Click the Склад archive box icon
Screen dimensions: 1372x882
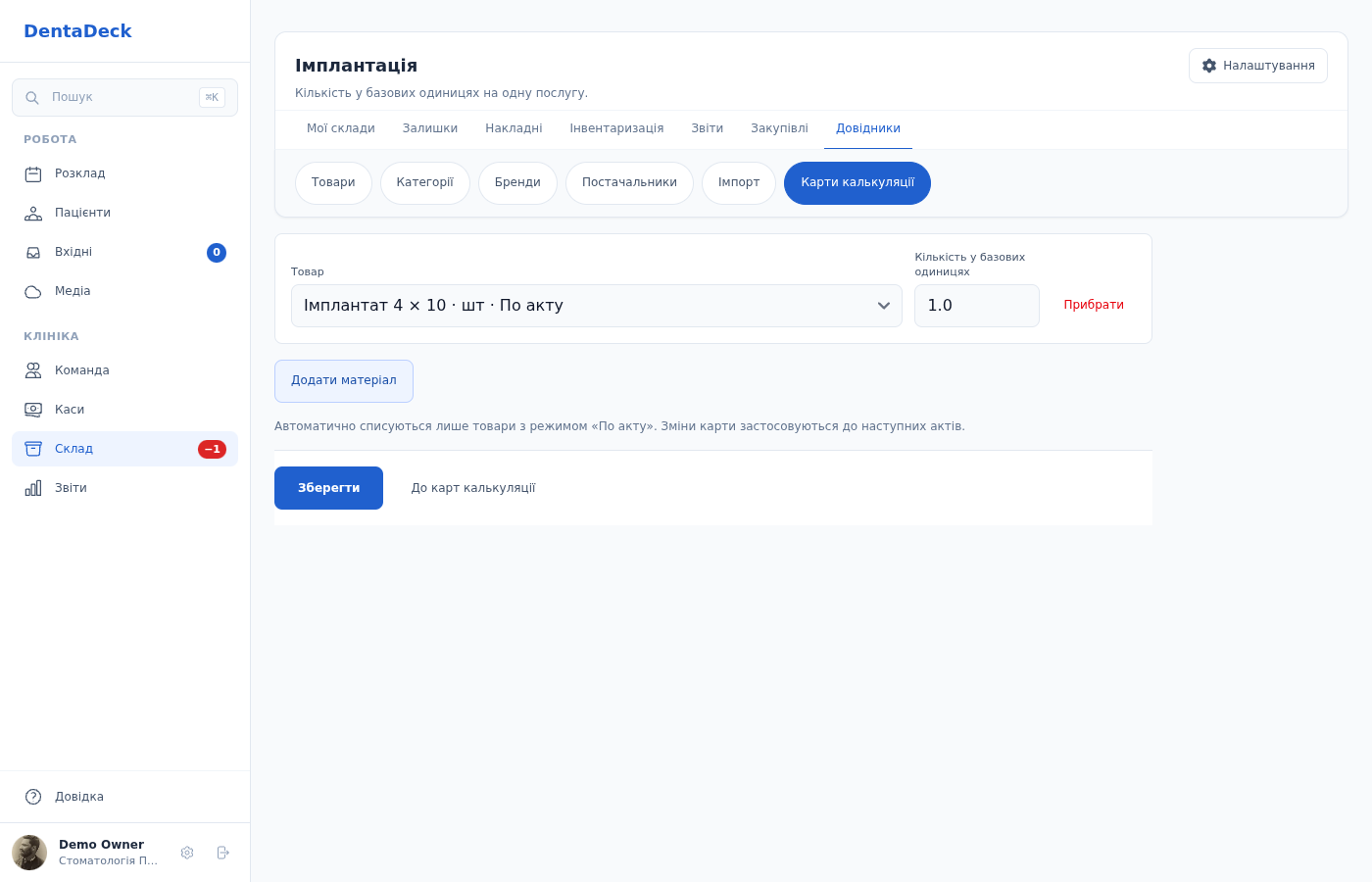(x=33, y=449)
